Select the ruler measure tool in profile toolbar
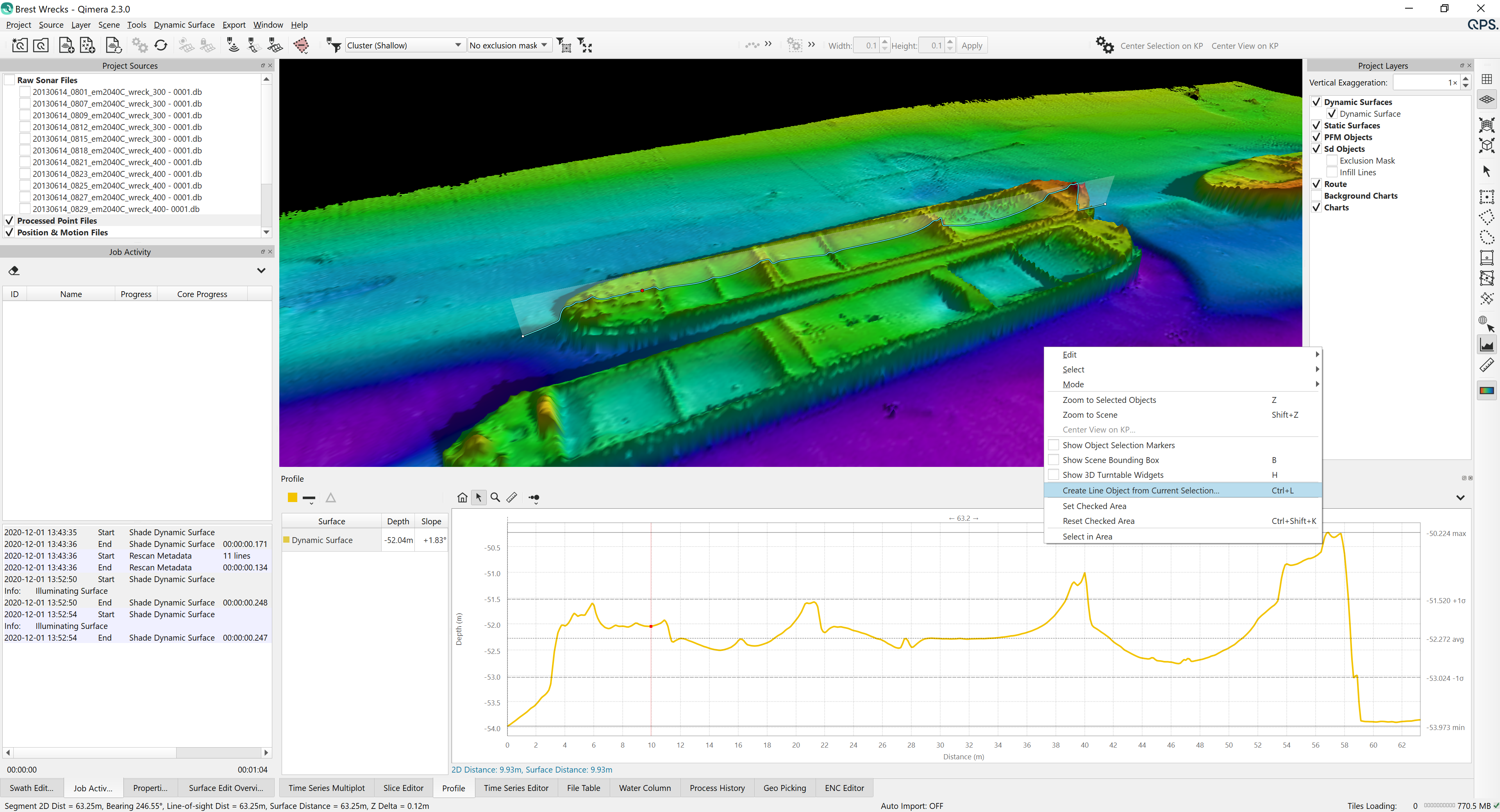The height and width of the screenshot is (812, 1500). point(512,498)
